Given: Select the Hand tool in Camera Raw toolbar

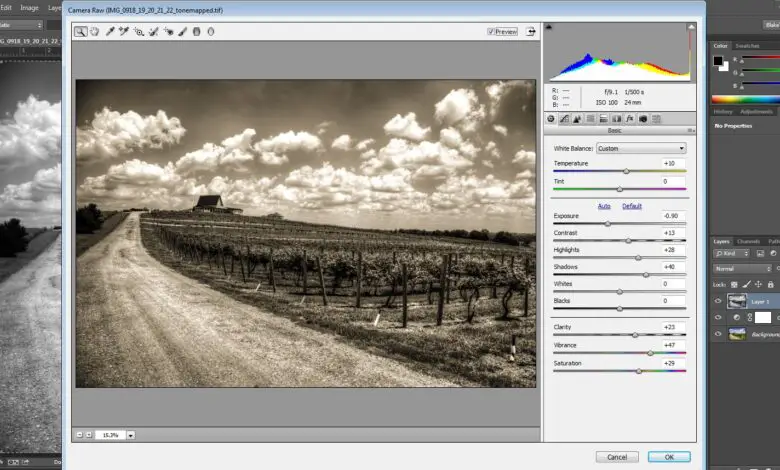Looking at the screenshot, I should click(94, 32).
